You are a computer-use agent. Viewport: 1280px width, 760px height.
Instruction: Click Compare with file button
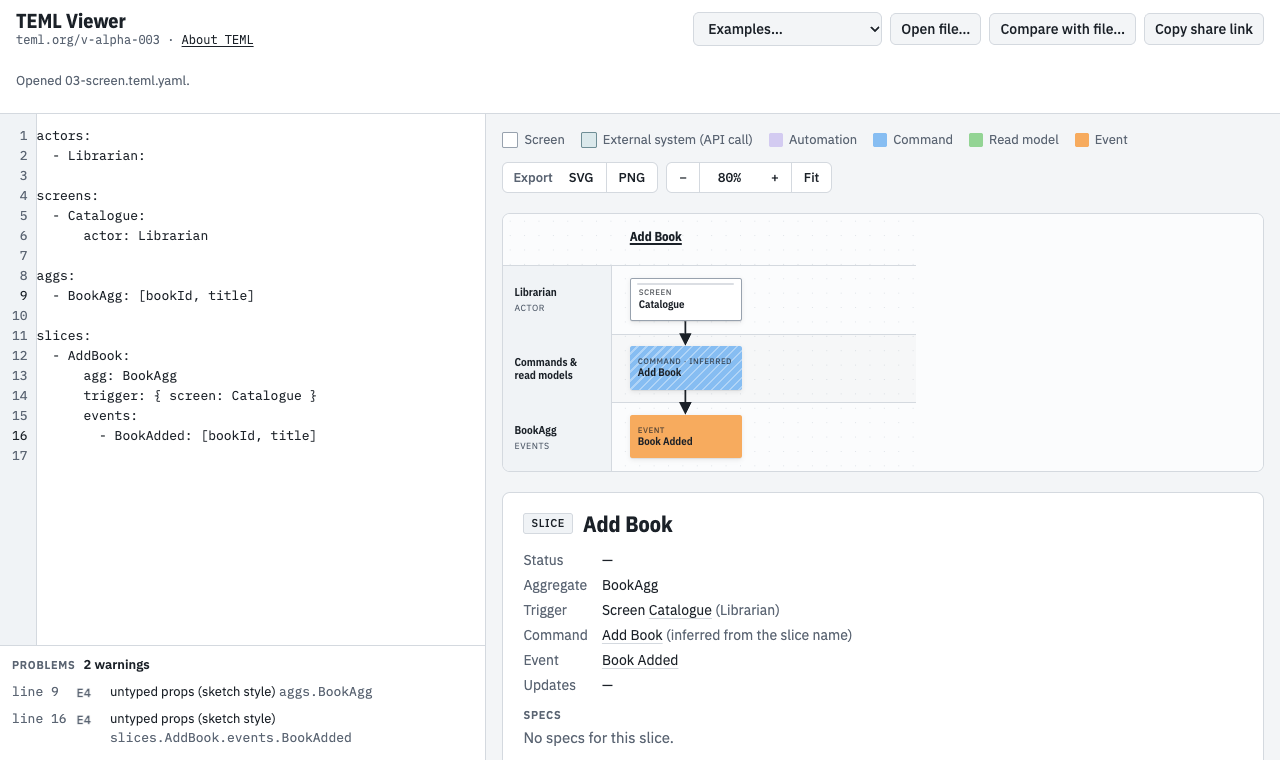(1062, 29)
